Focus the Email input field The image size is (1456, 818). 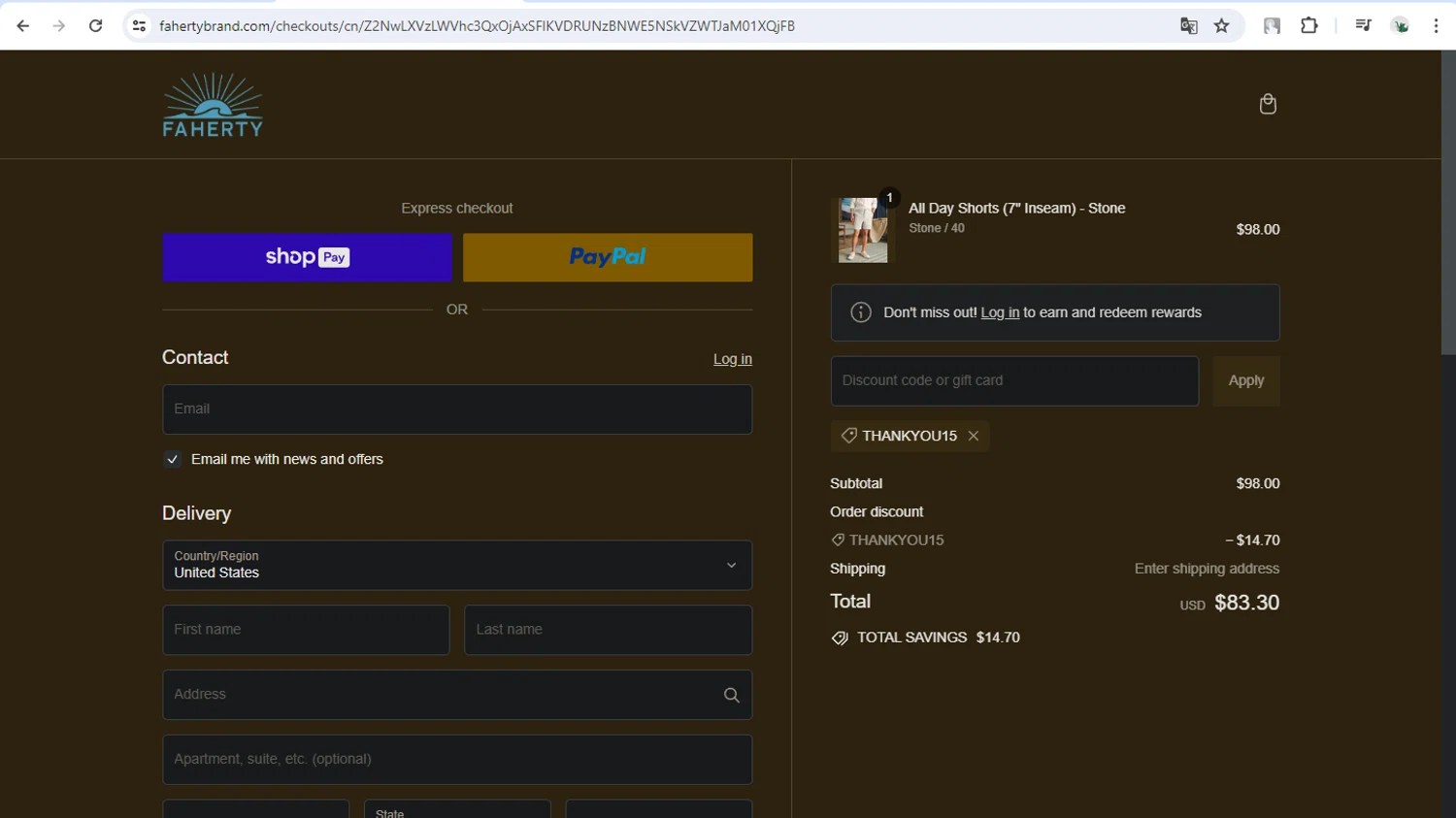point(457,409)
